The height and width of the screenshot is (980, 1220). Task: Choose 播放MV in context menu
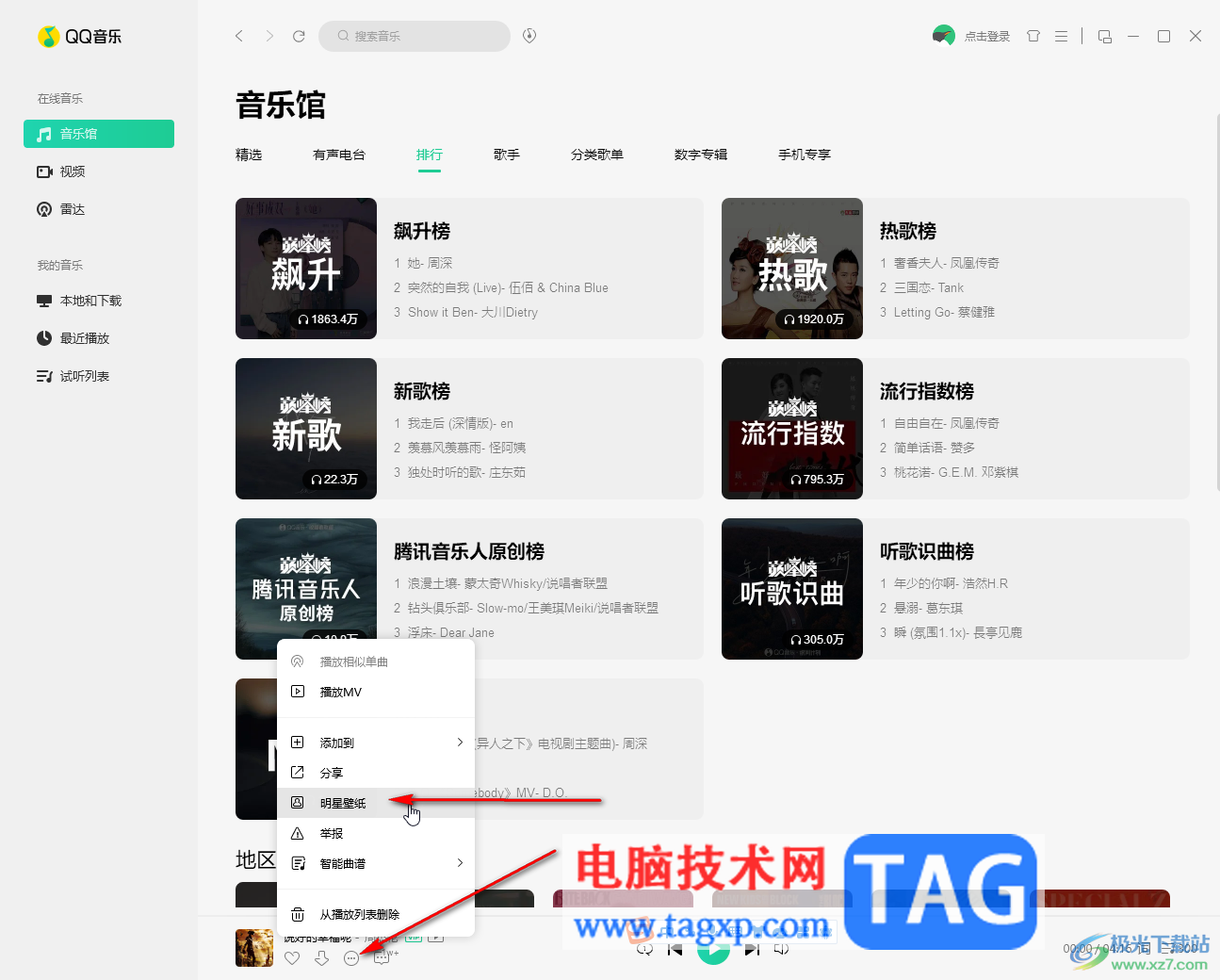click(376, 692)
